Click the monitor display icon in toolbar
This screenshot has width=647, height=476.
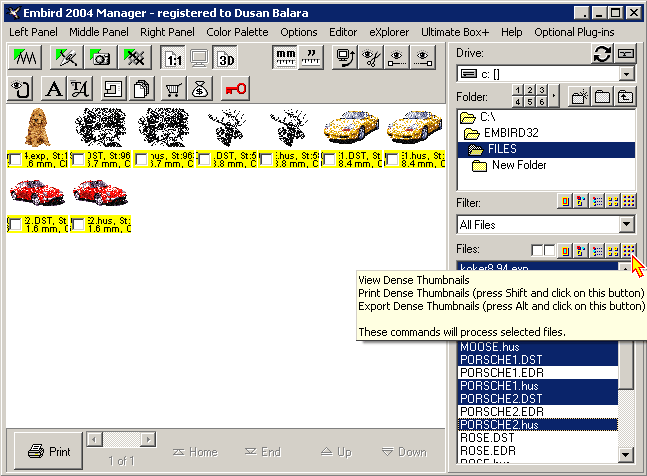coord(199,58)
